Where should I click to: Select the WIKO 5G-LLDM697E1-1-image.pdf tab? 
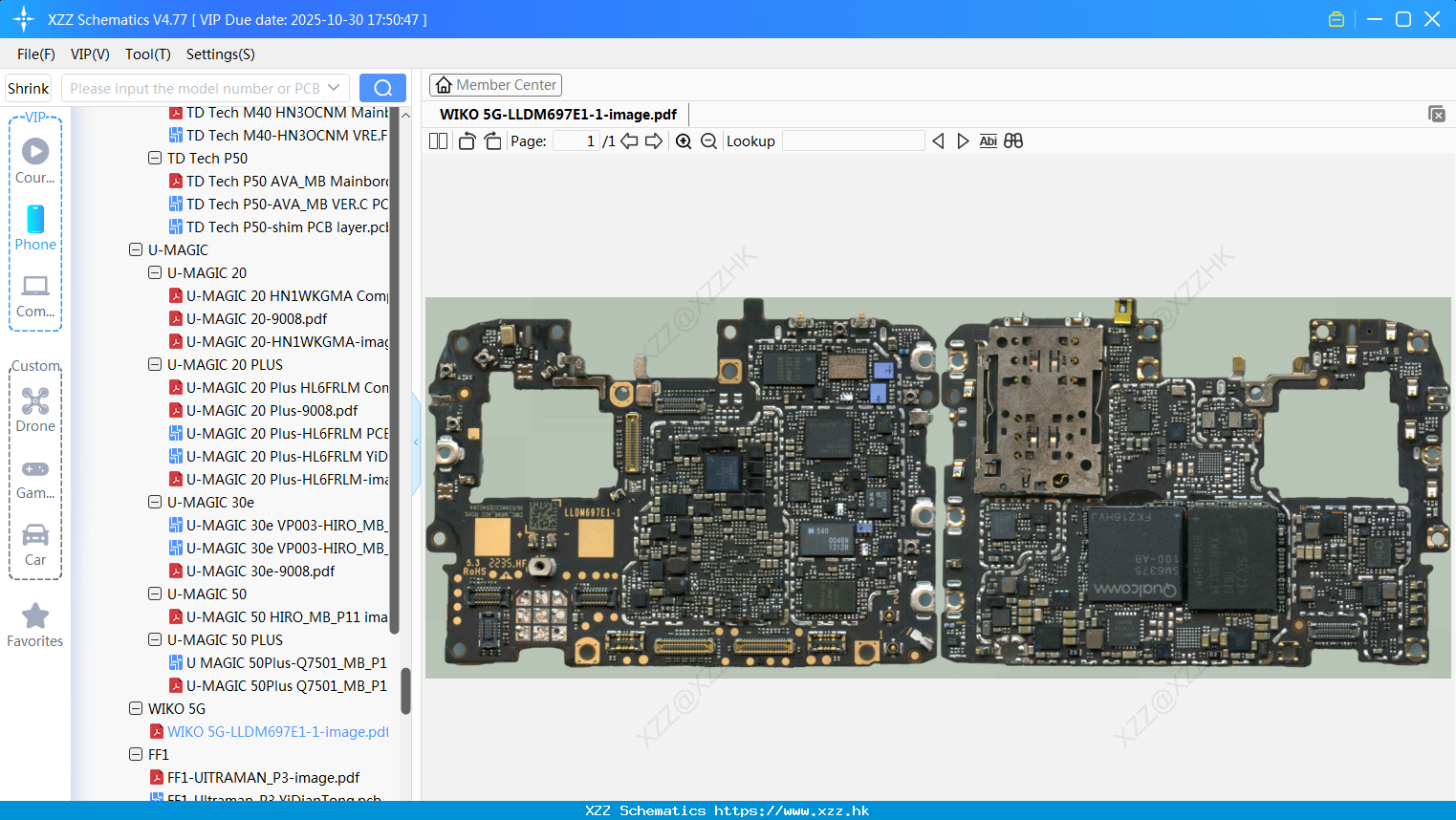558,115
